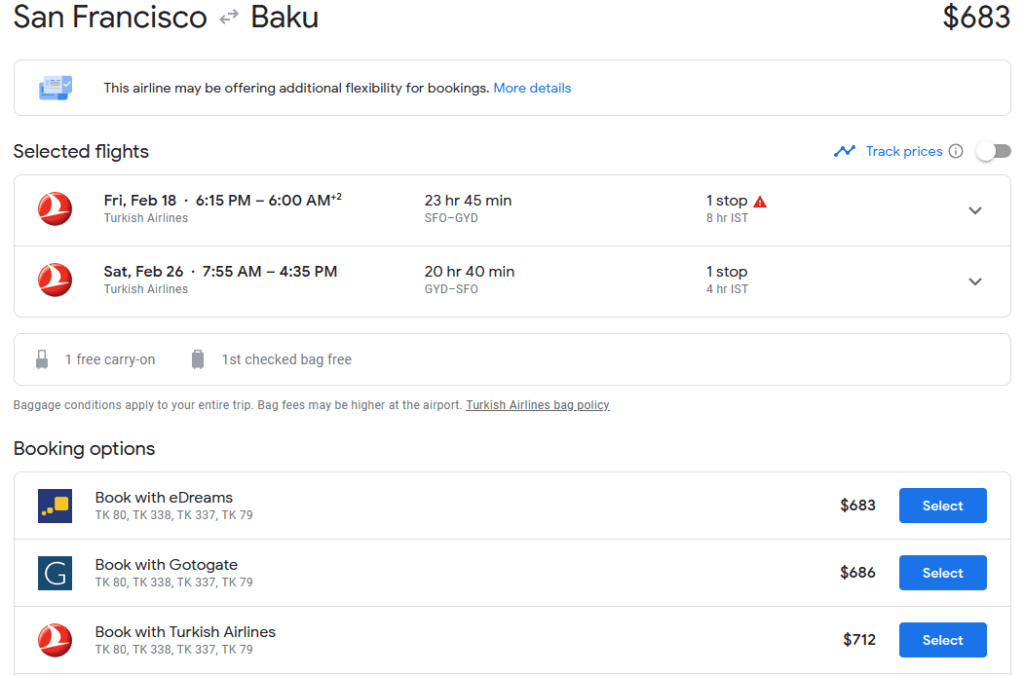Viewport: 1024px width, 676px height.
Task: Click the Gotogate logo in booking options
Action: (x=55, y=572)
